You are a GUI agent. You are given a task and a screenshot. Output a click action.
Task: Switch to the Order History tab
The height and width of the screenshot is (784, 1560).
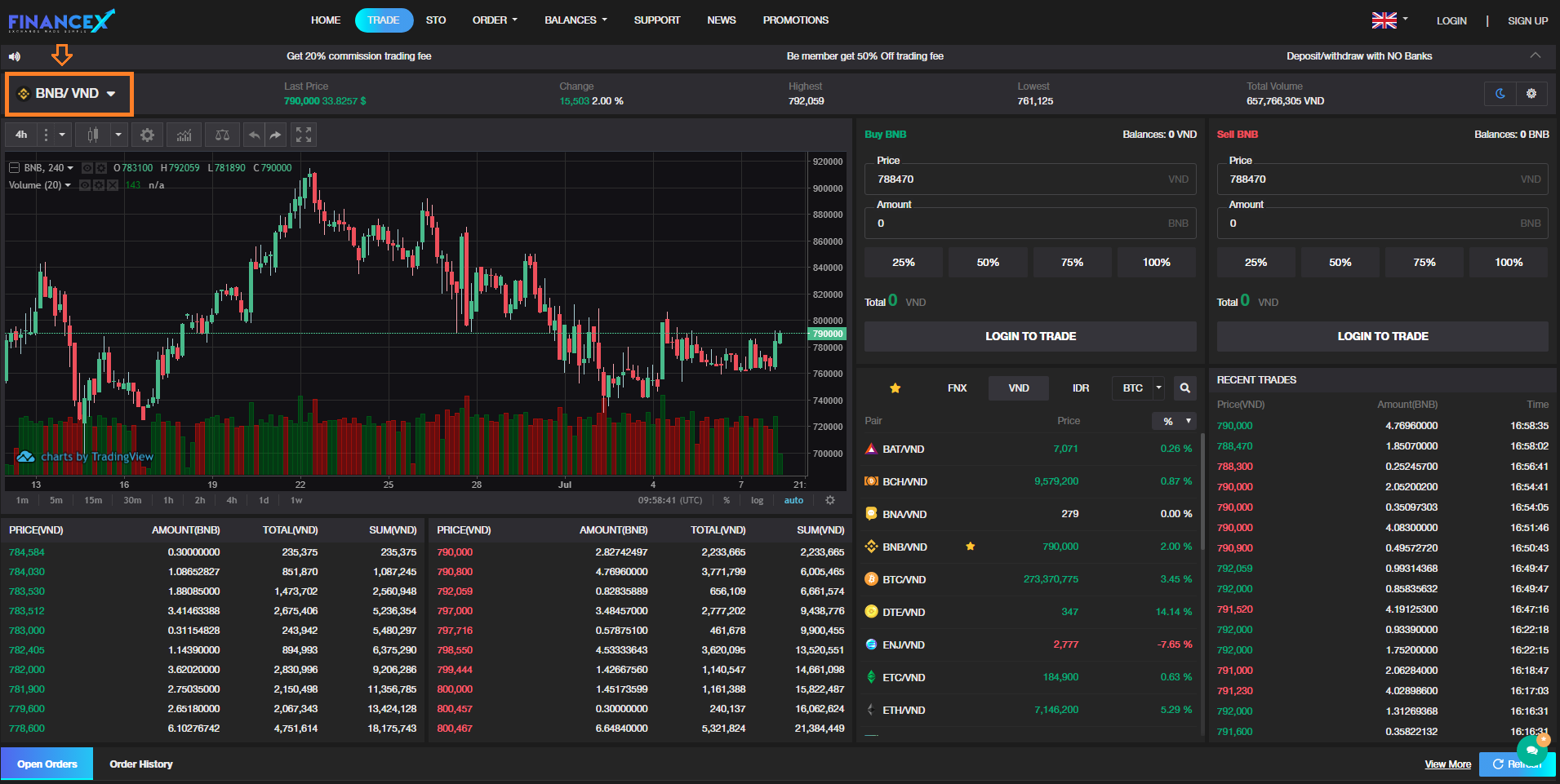[141, 764]
